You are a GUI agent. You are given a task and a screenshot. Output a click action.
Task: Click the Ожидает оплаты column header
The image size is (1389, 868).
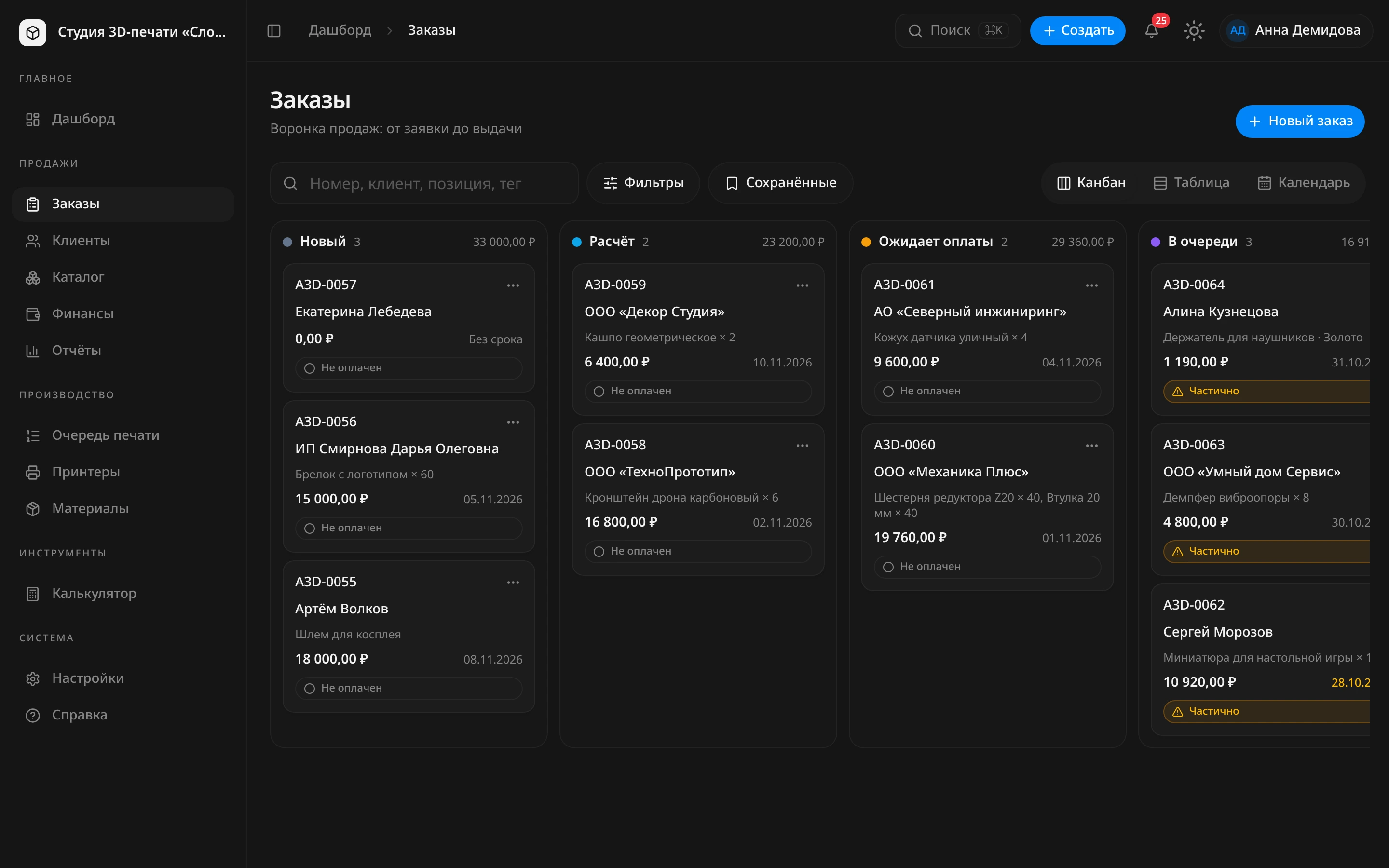coord(987,242)
